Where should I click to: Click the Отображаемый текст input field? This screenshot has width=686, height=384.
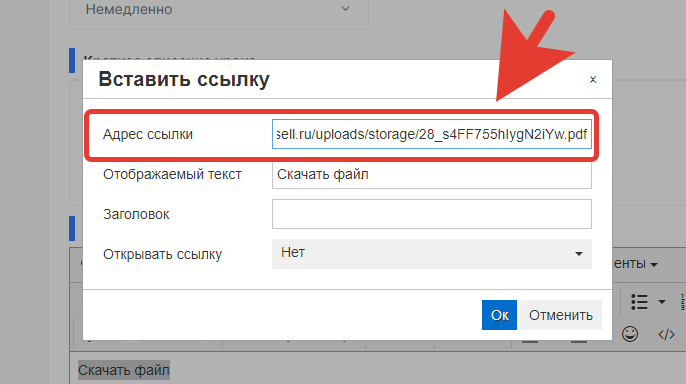[432, 174]
